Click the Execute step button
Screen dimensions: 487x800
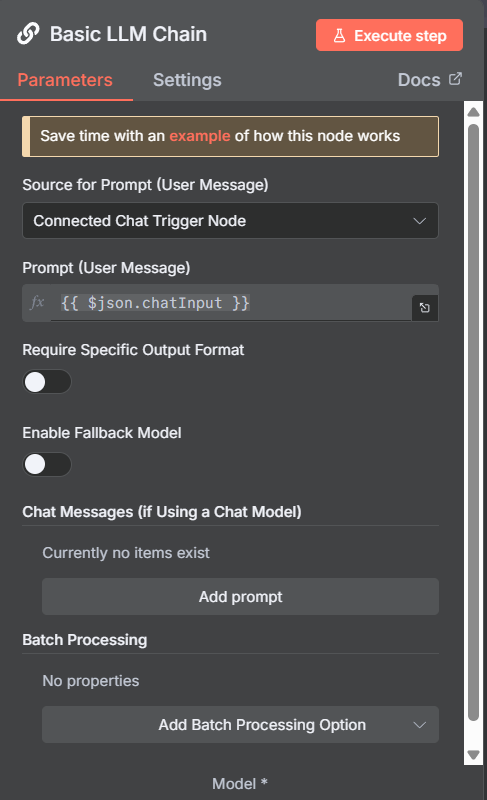click(390, 35)
